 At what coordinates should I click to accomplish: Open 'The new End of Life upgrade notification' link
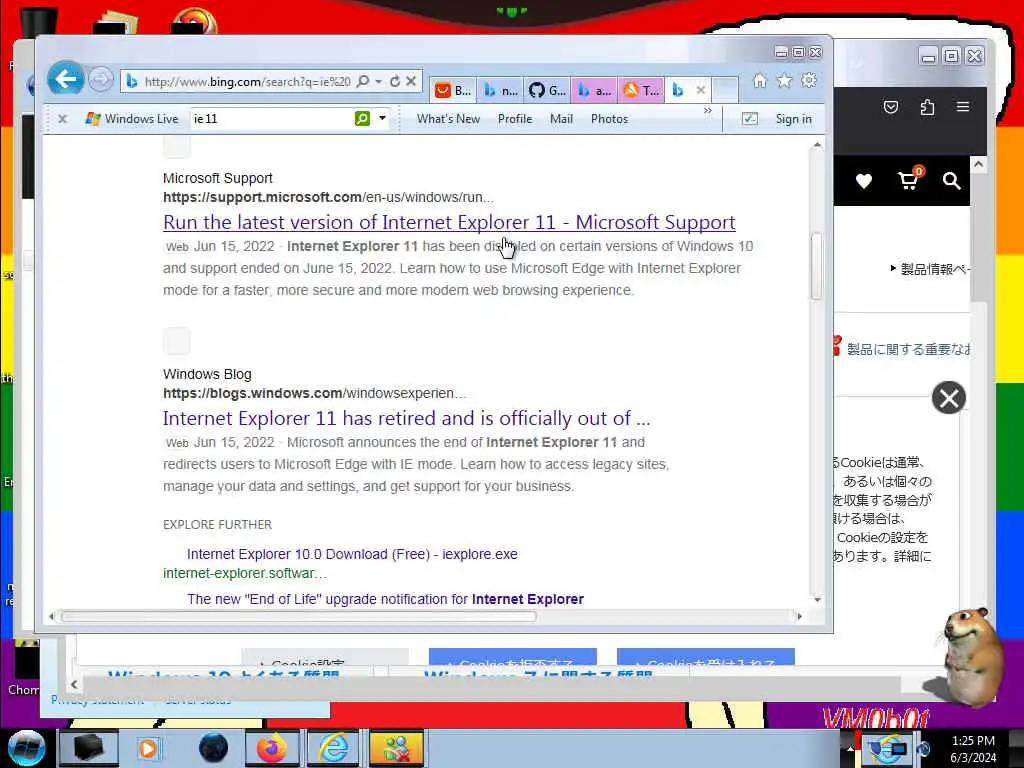click(x=385, y=600)
